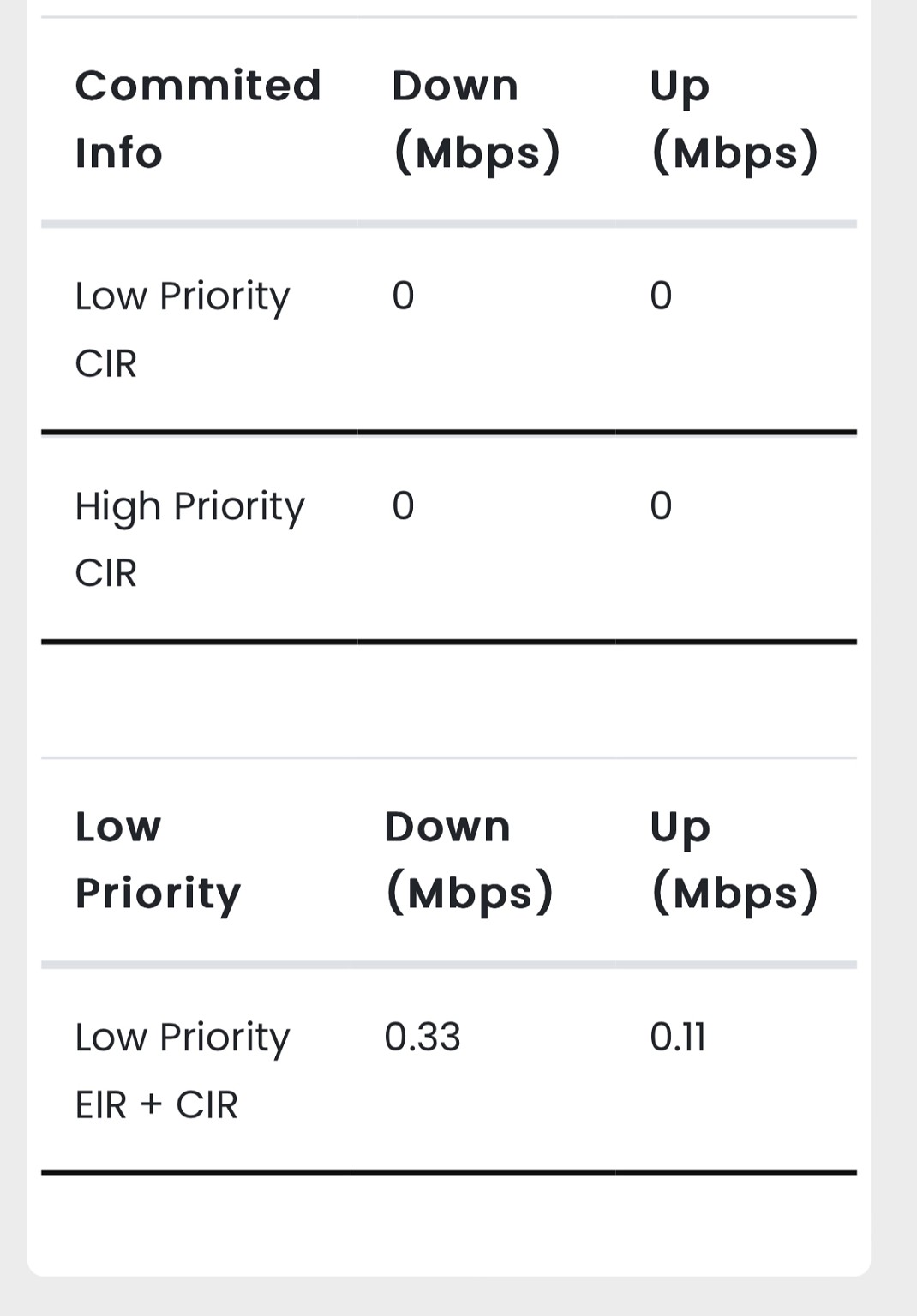Select Up (Mbps) header in Low Priority table

click(734, 860)
